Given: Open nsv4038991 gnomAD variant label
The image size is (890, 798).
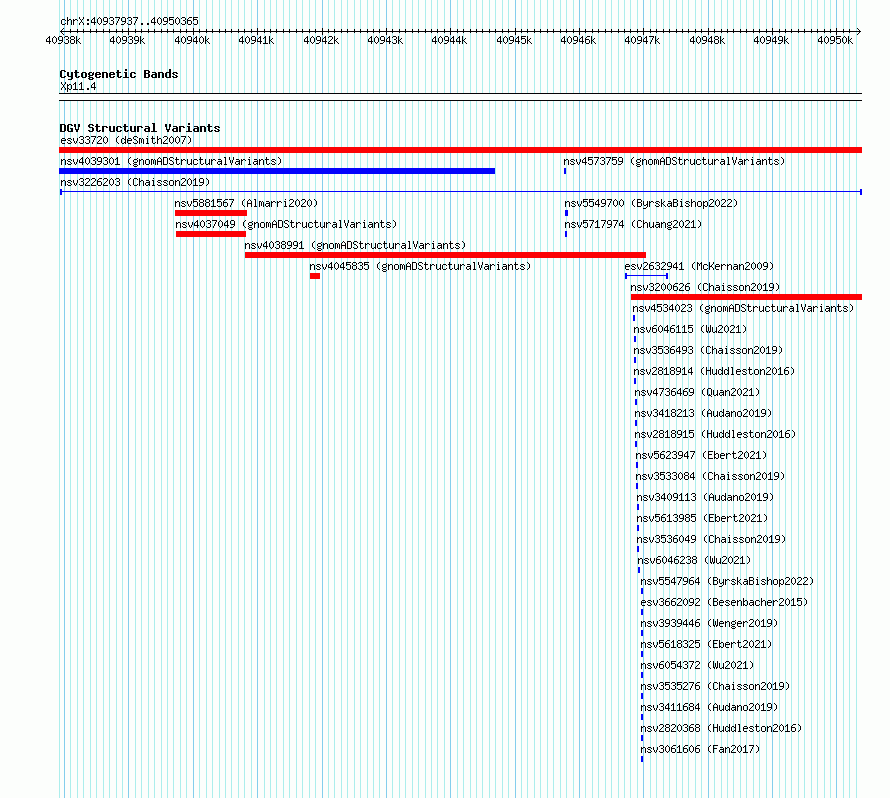Looking at the screenshot, I should coord(355,245).
